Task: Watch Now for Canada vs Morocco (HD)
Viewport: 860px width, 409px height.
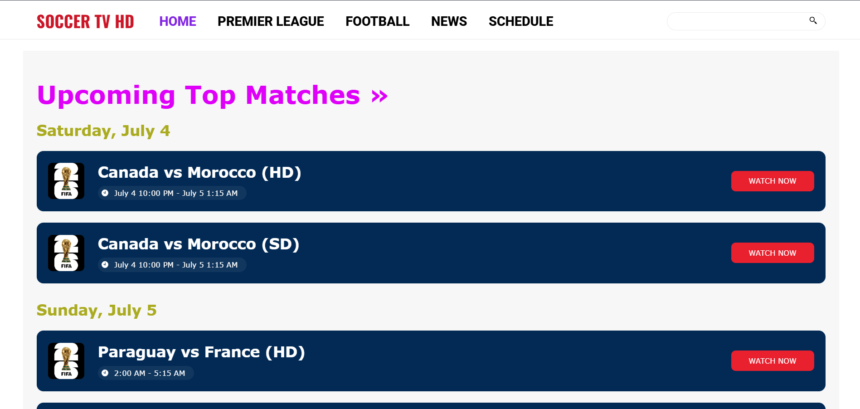Action: (x=772, y=181)
